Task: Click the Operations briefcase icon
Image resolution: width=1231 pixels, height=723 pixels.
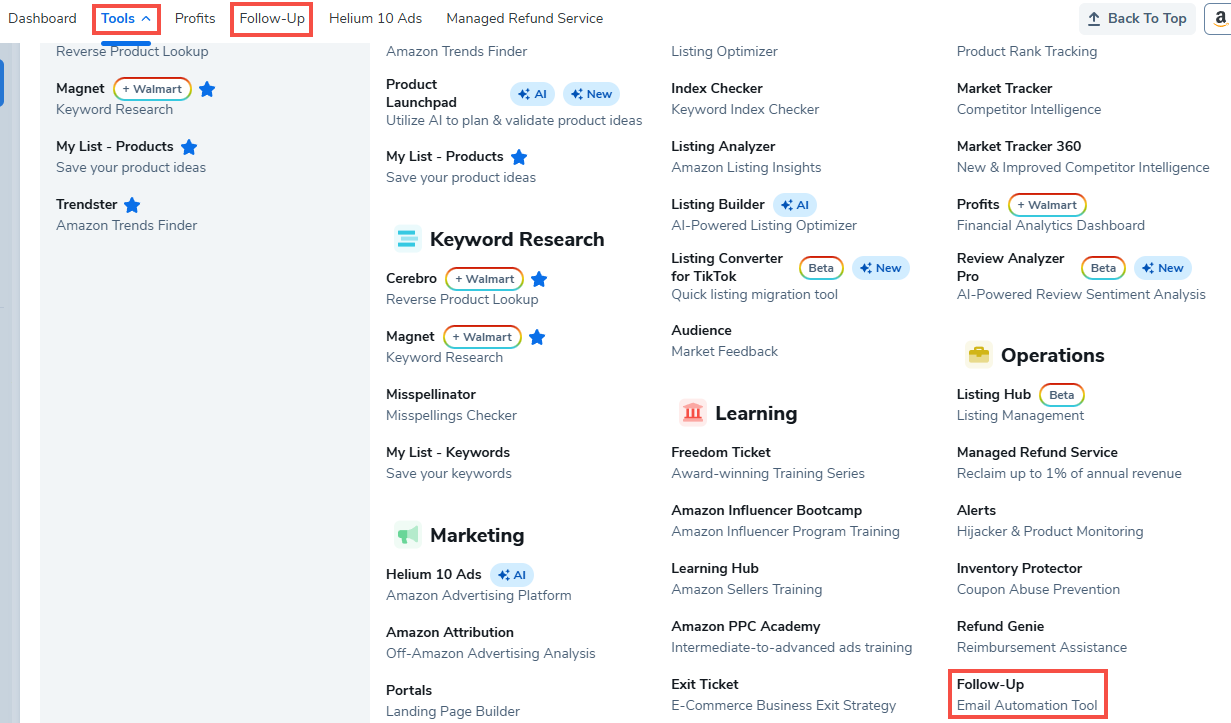Action: [978, 355]
